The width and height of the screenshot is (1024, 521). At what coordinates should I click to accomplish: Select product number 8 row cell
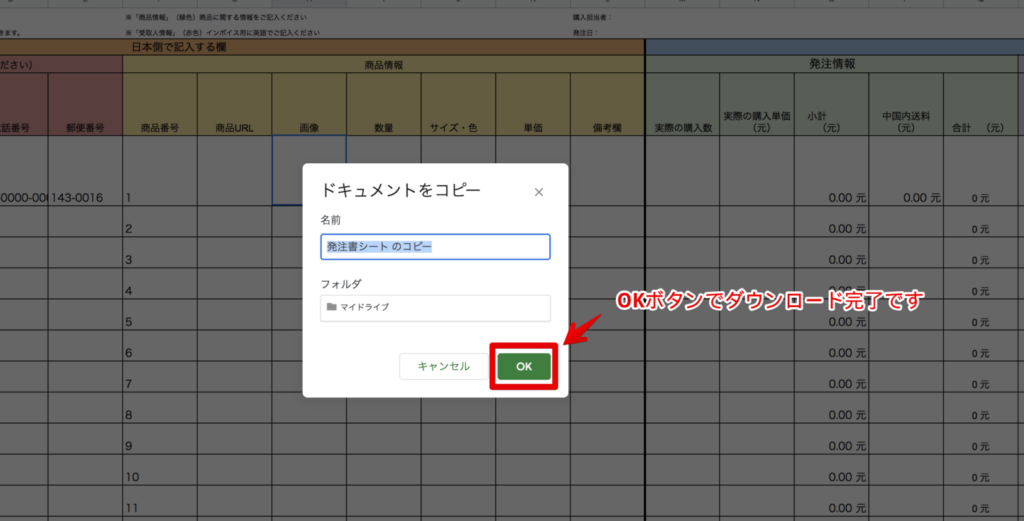point(160,408)
